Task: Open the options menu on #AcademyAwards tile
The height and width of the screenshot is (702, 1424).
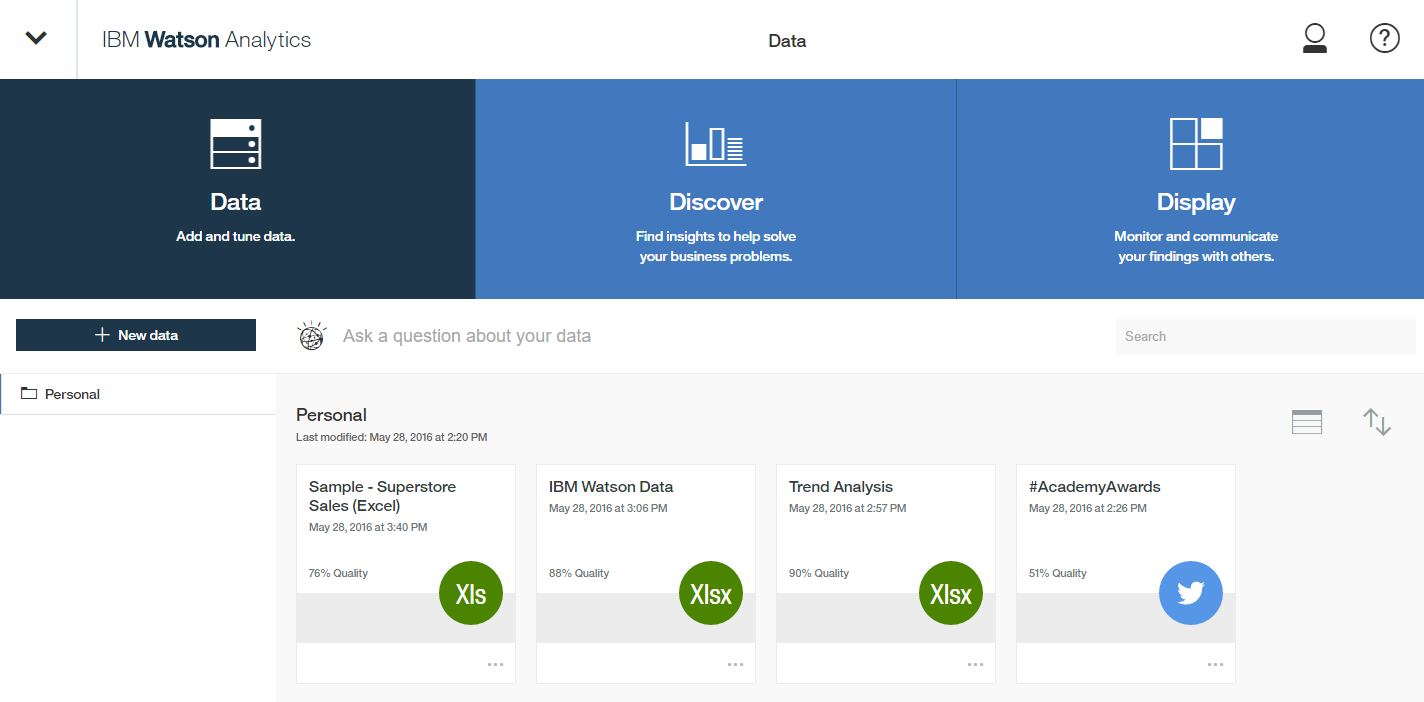Action: [x=1215, y=663]
